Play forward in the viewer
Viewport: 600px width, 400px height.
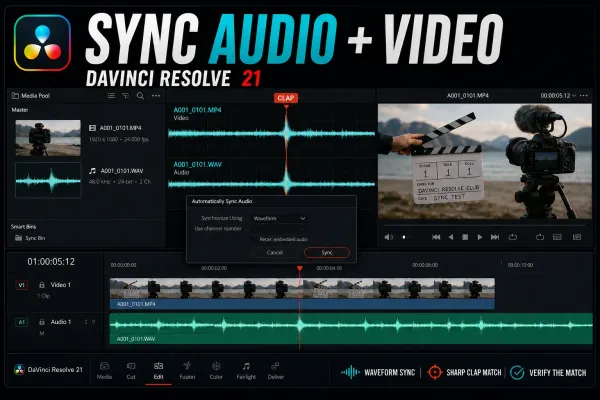pyautogui.click(x=479, y=237)
